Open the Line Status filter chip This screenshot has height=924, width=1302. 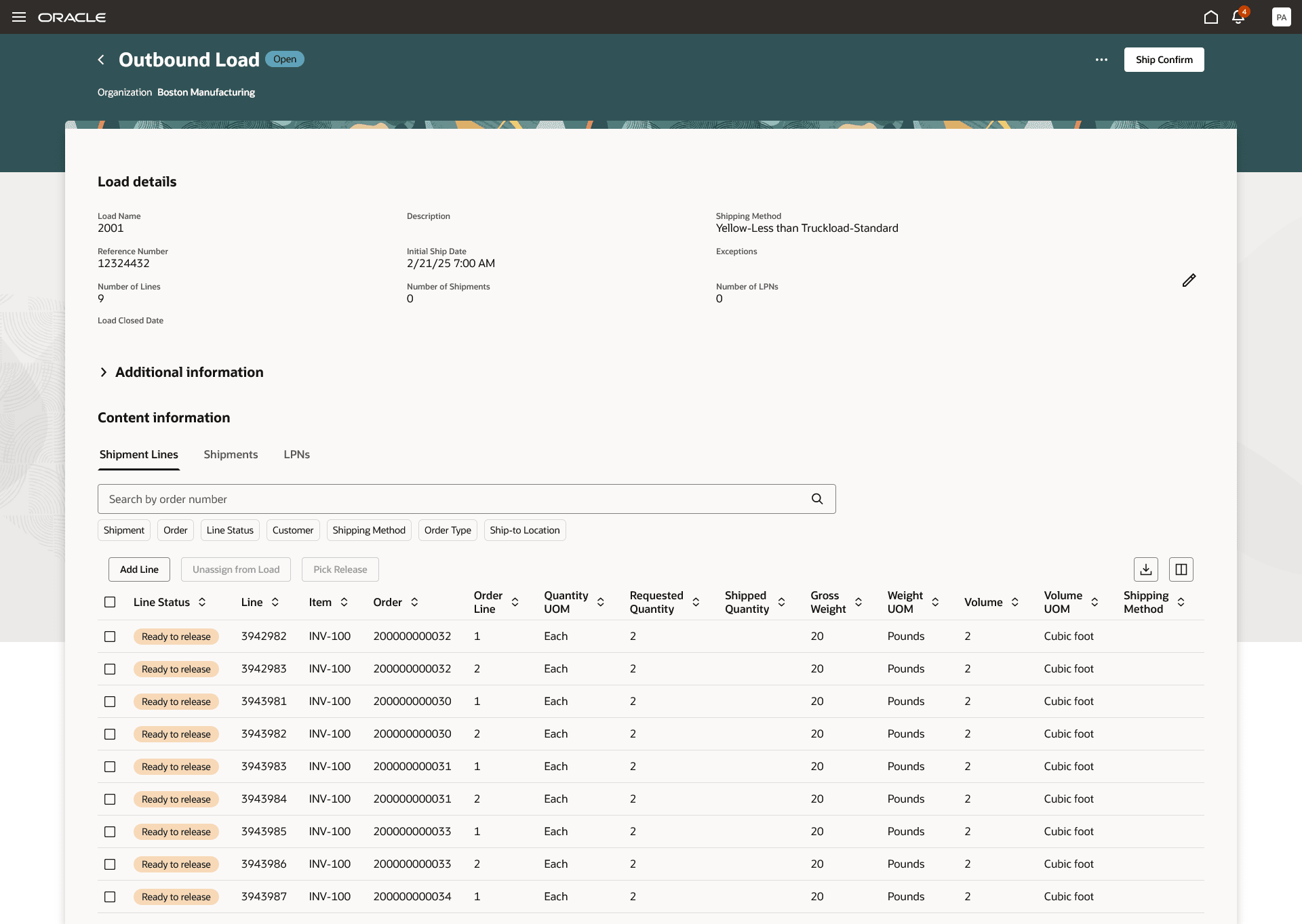(x=230, y=530)
